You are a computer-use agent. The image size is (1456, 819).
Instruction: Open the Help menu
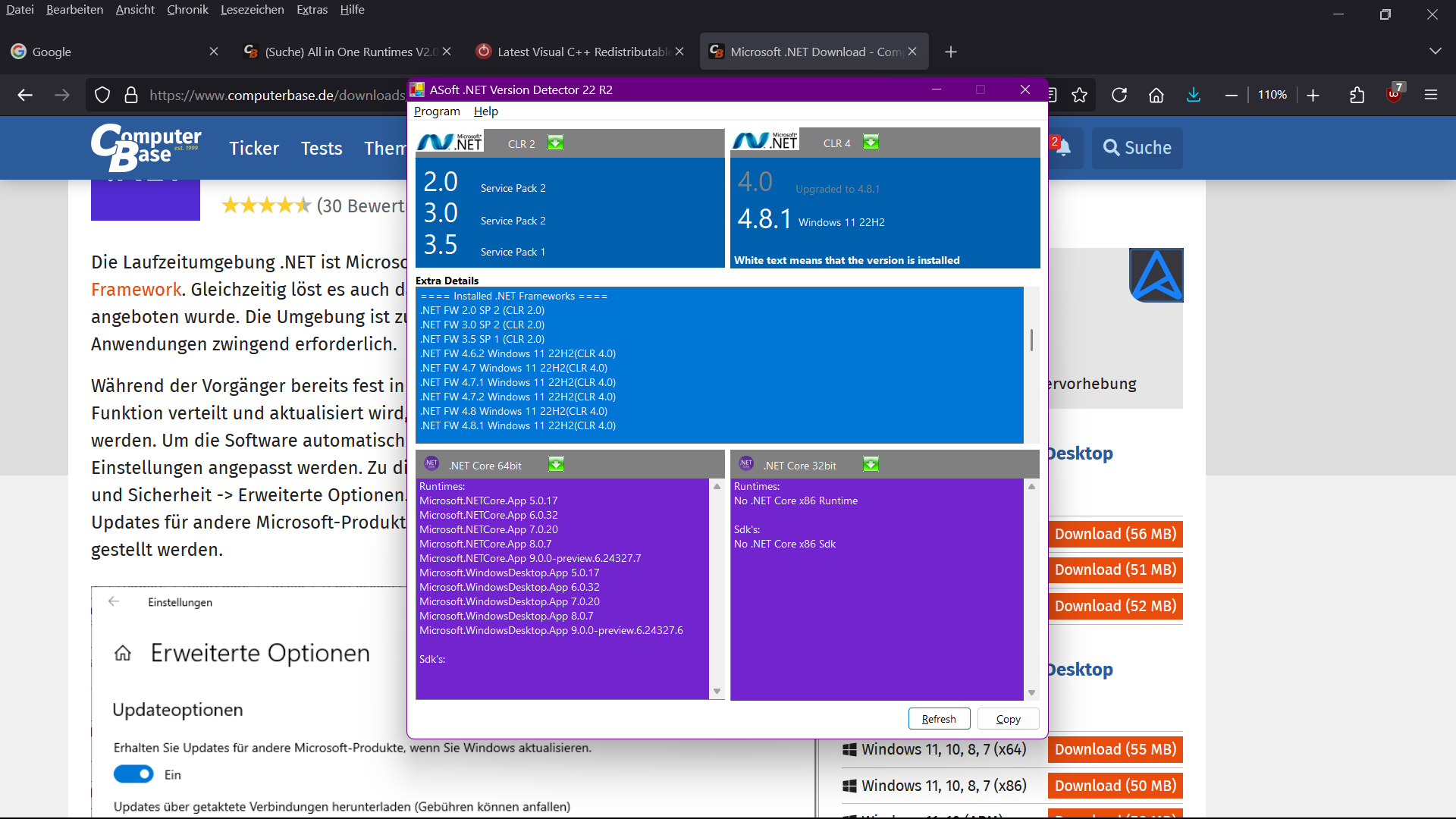[485, 111]
